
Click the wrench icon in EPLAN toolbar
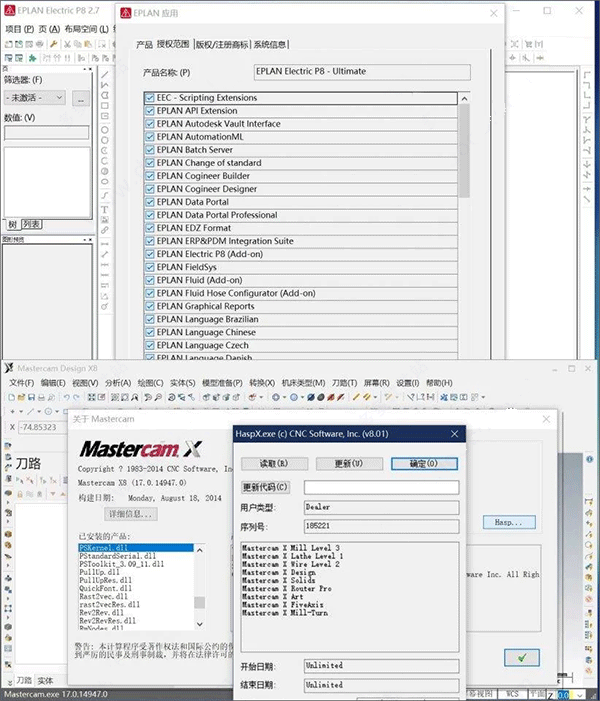(x=54, y=44)
